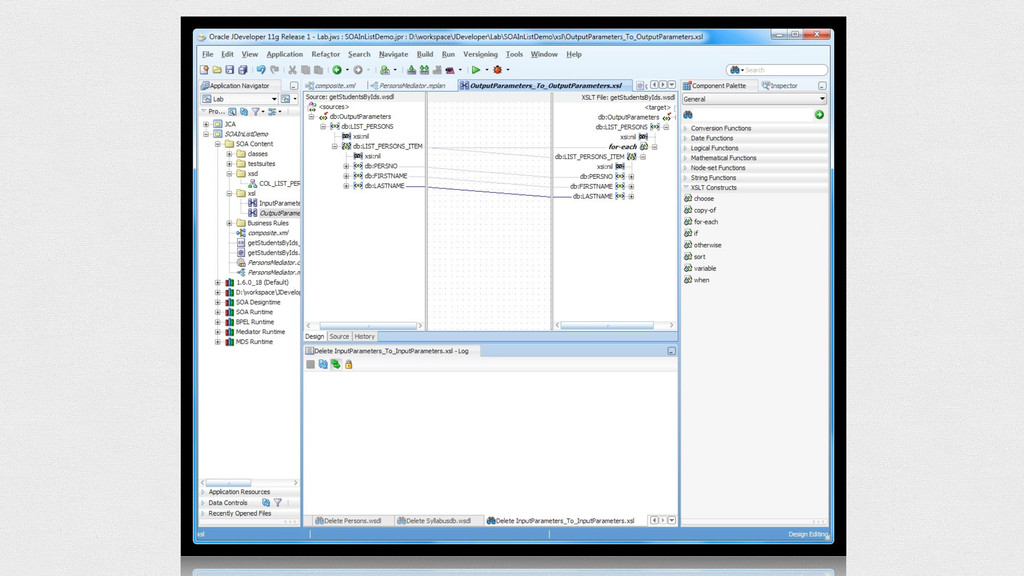Click the source pane horizontal scrollbar
Viewport: 1024px width, 576px height.
368,326
